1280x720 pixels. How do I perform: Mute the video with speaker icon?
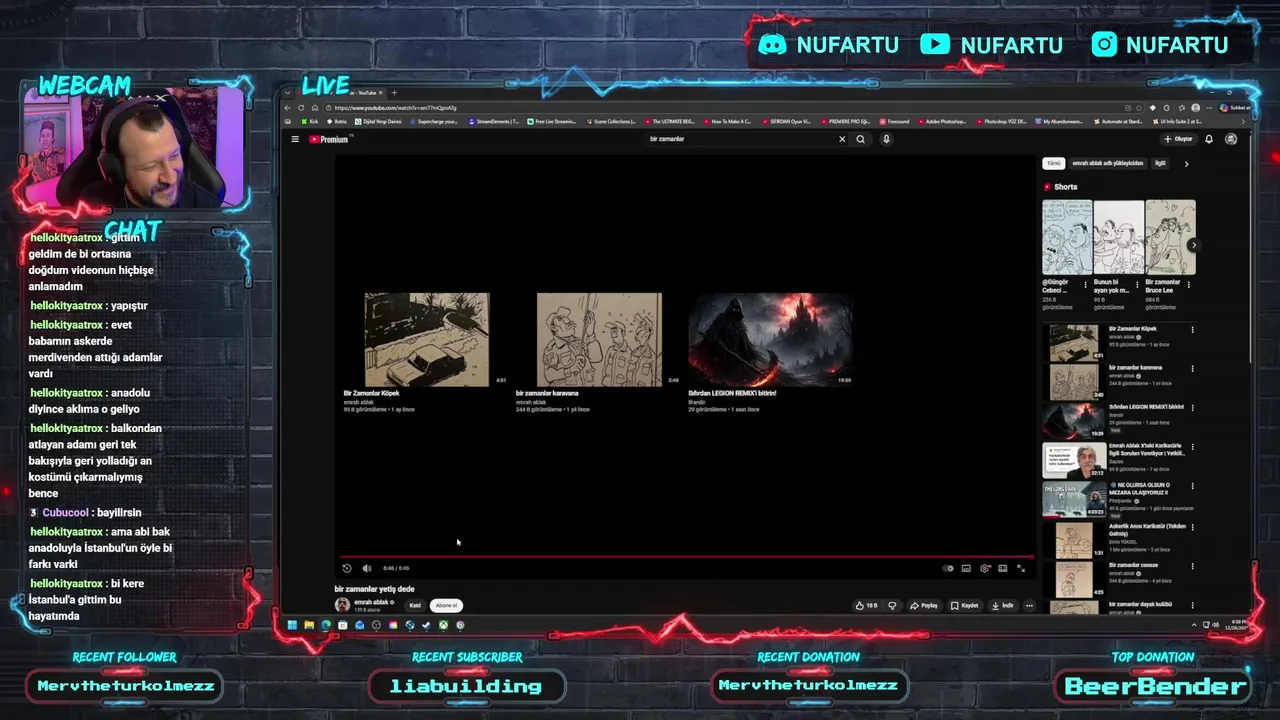[367, 568]
